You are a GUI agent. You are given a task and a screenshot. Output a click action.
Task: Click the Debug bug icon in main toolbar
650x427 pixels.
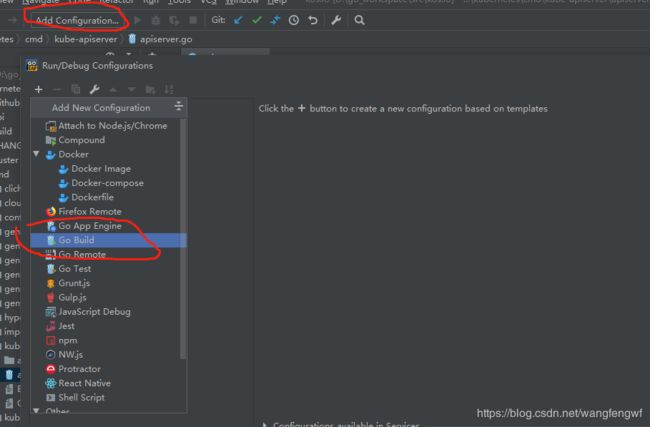(155, 20)
